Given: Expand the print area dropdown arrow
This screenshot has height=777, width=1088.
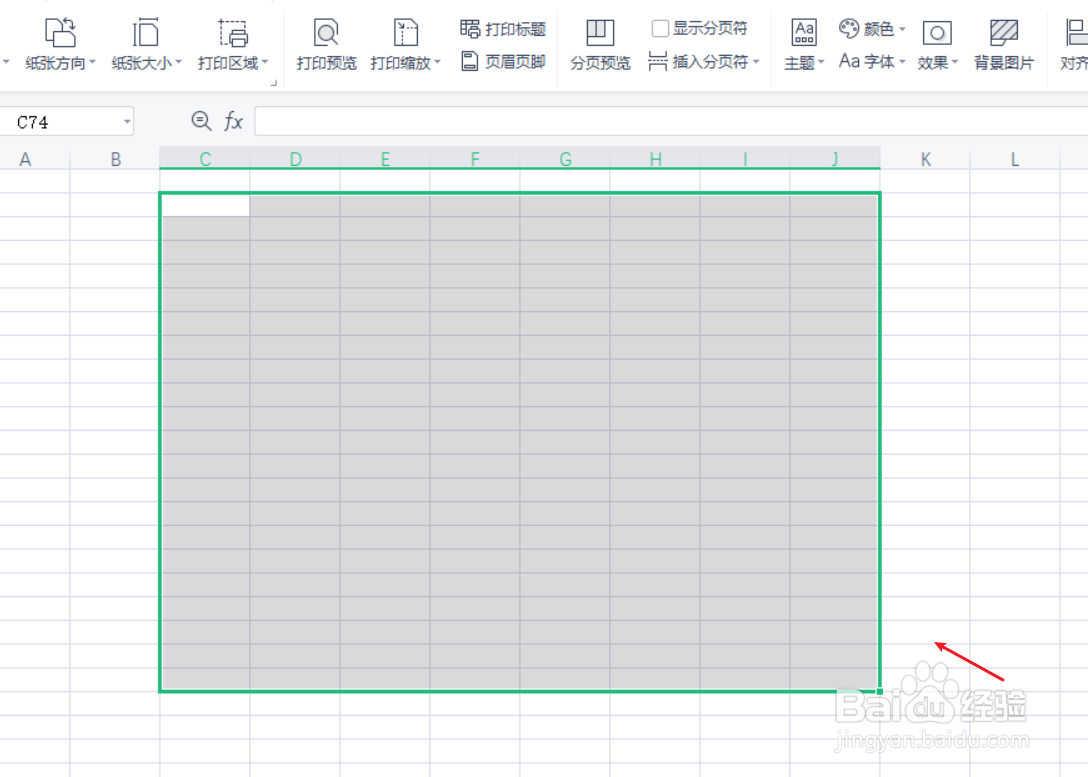Looking at the screenshot, I should pos(265,62).
